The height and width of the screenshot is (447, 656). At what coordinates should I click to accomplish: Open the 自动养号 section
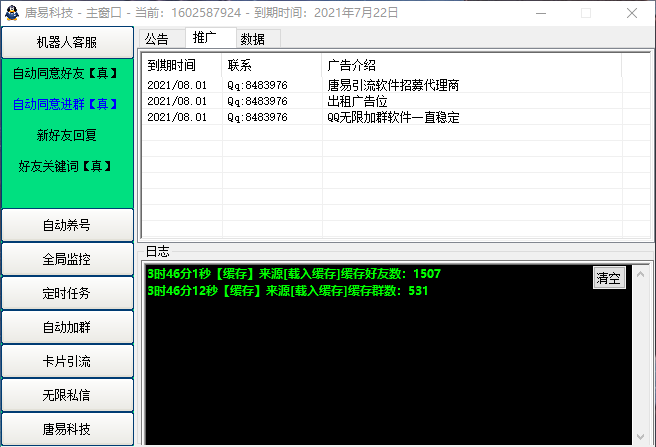pyautogui.click(x=67, y=225)
